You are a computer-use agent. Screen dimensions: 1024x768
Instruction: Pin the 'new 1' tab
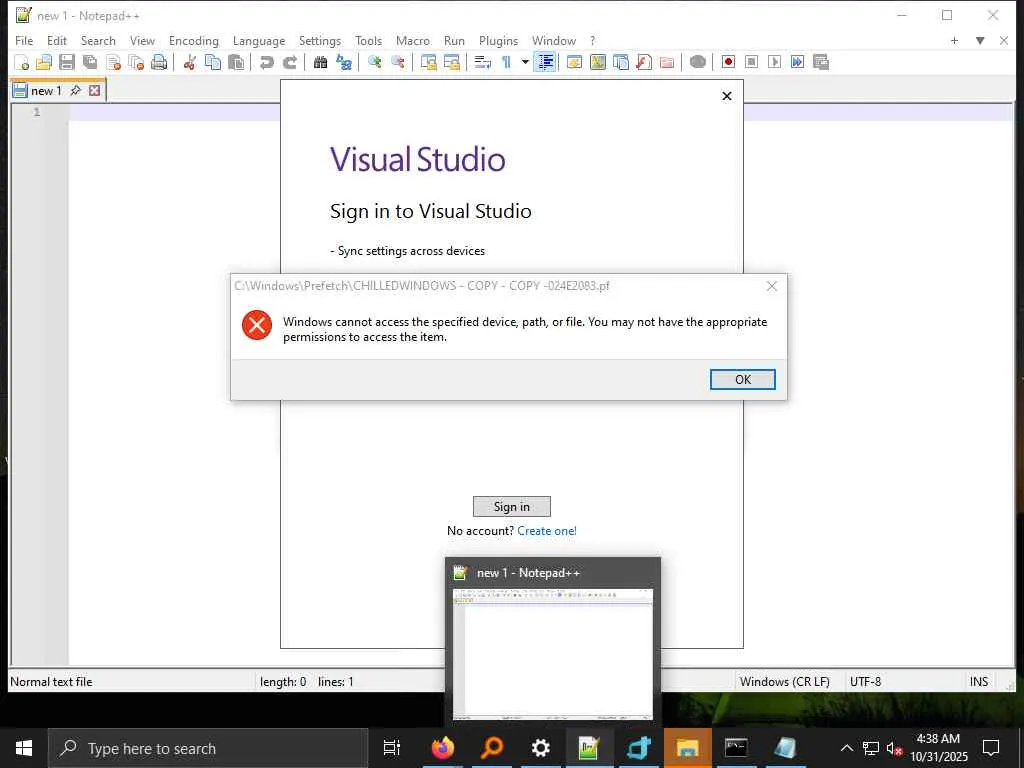point(76,90)
